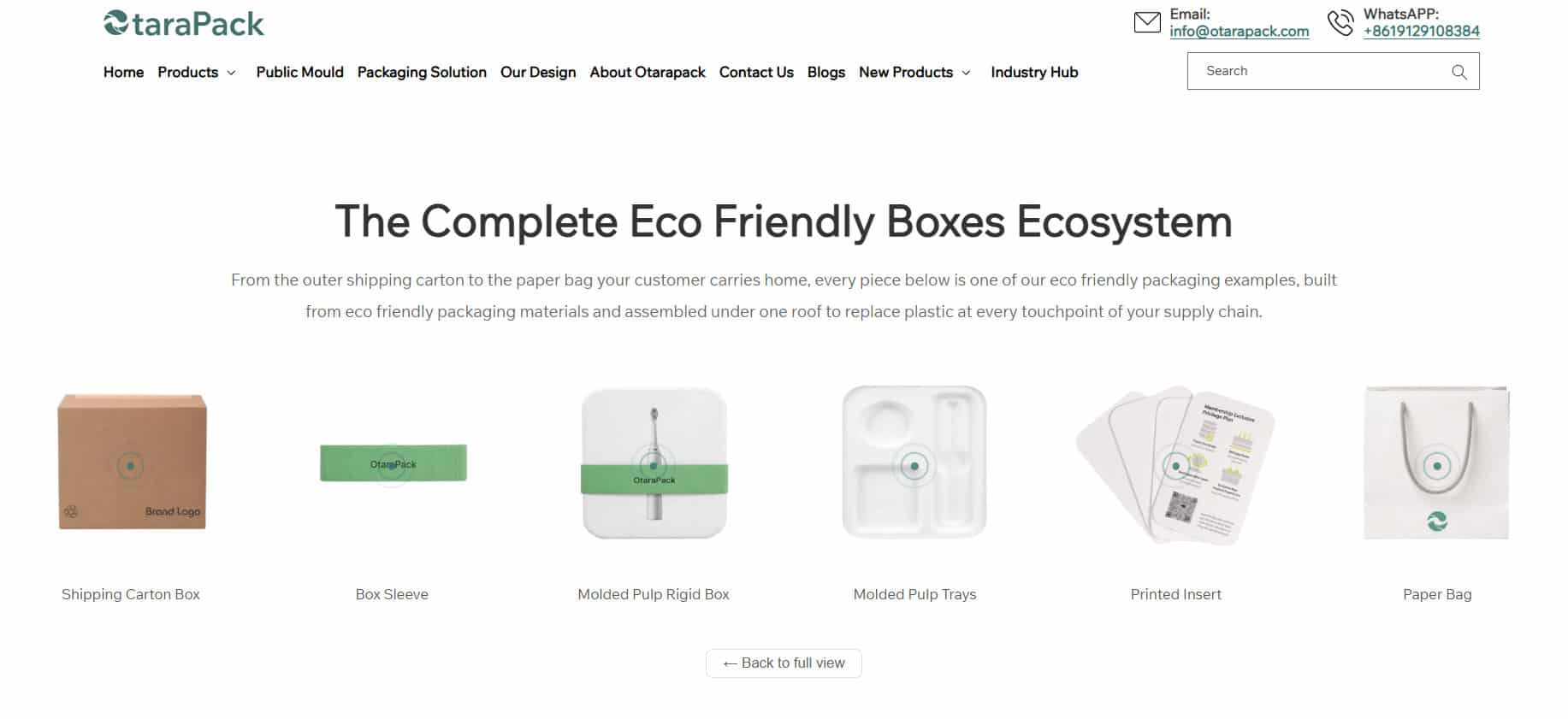Expand the New Products dropdown menu
Viewport: 1568px width, 719px height.
[x=914, y=73]
